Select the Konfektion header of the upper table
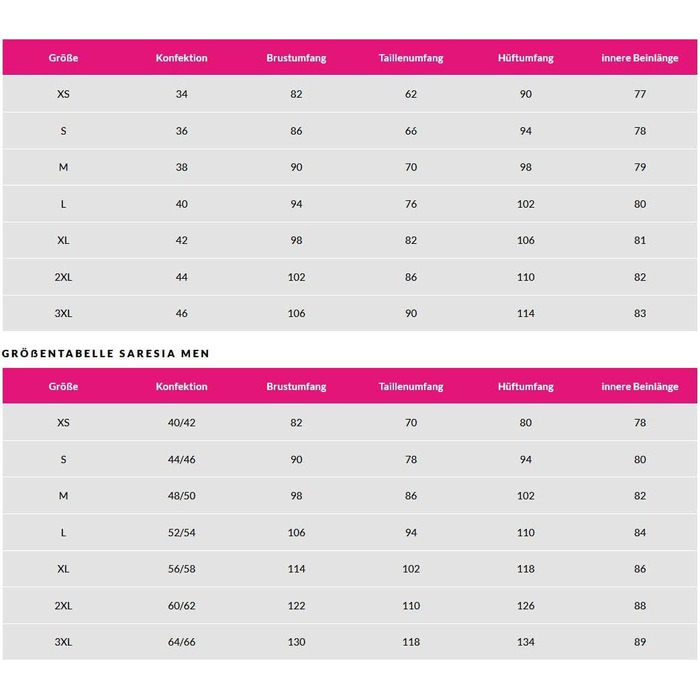Viewport: 700px width, 700px height. (182, 58)
